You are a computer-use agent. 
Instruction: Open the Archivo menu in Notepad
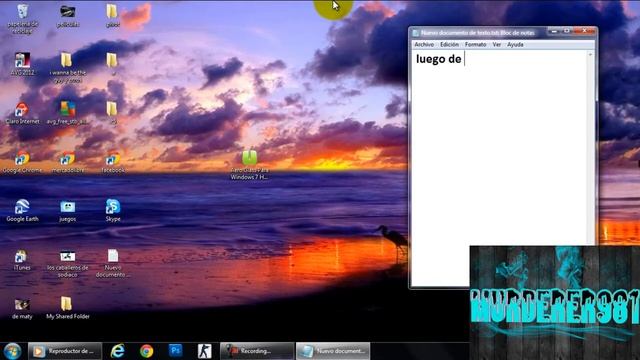pos(424,44)
